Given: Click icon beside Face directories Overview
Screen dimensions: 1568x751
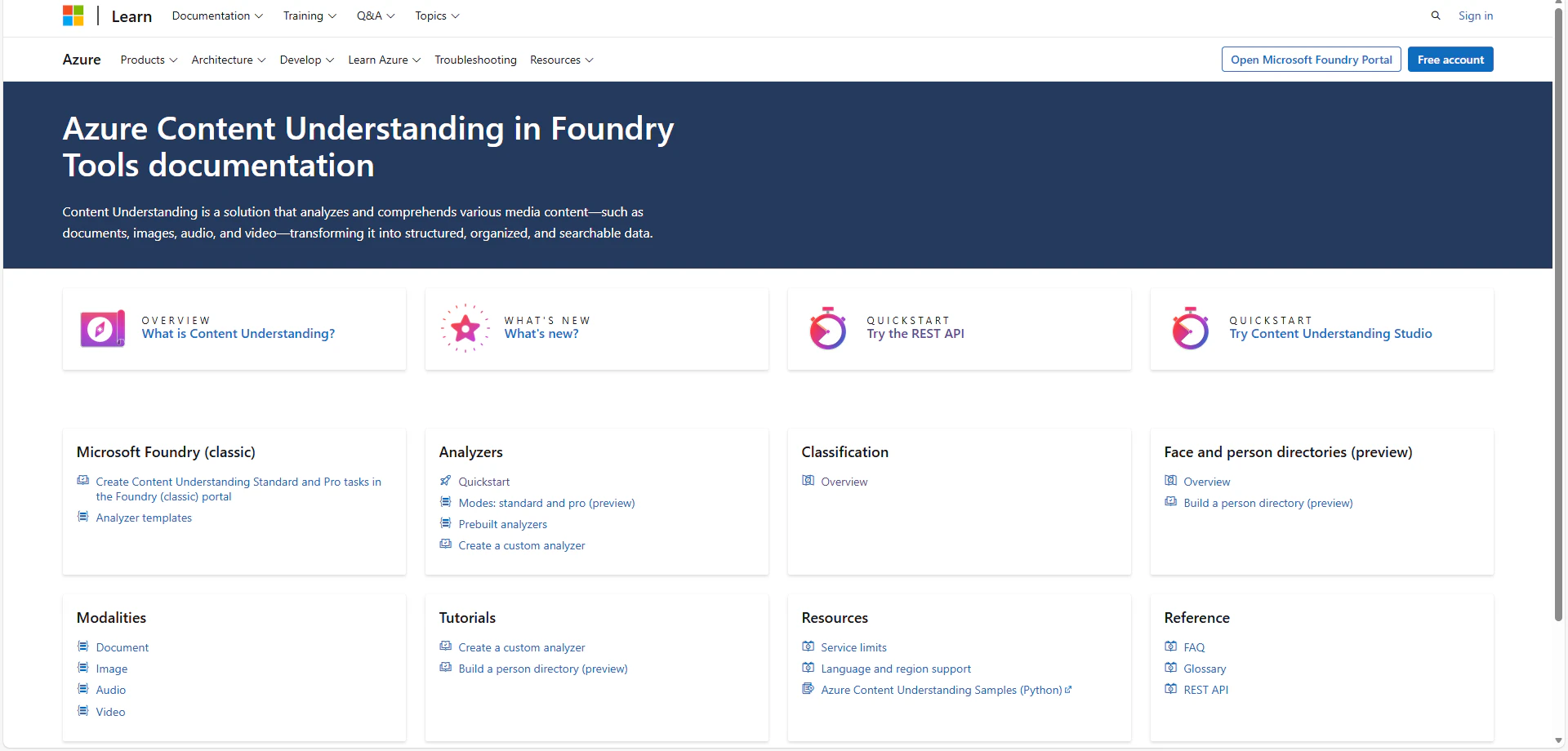Looking at the screenshot, I should 1170,481.
